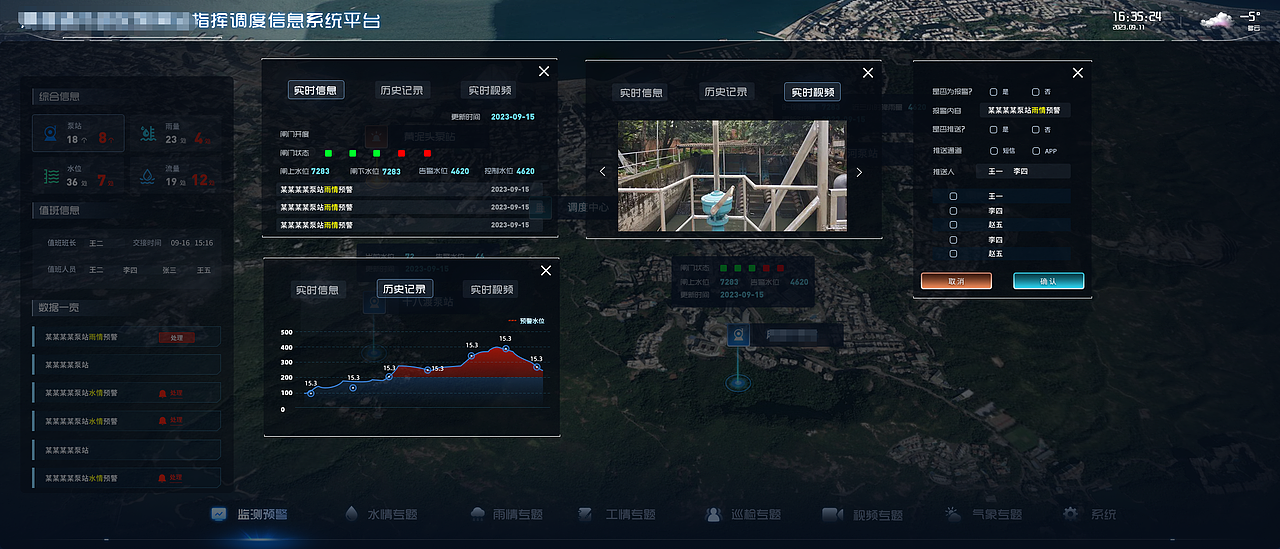Click the 视频专题 nav label
Screen dimensions: 1280x549
(x=878, y=515)
